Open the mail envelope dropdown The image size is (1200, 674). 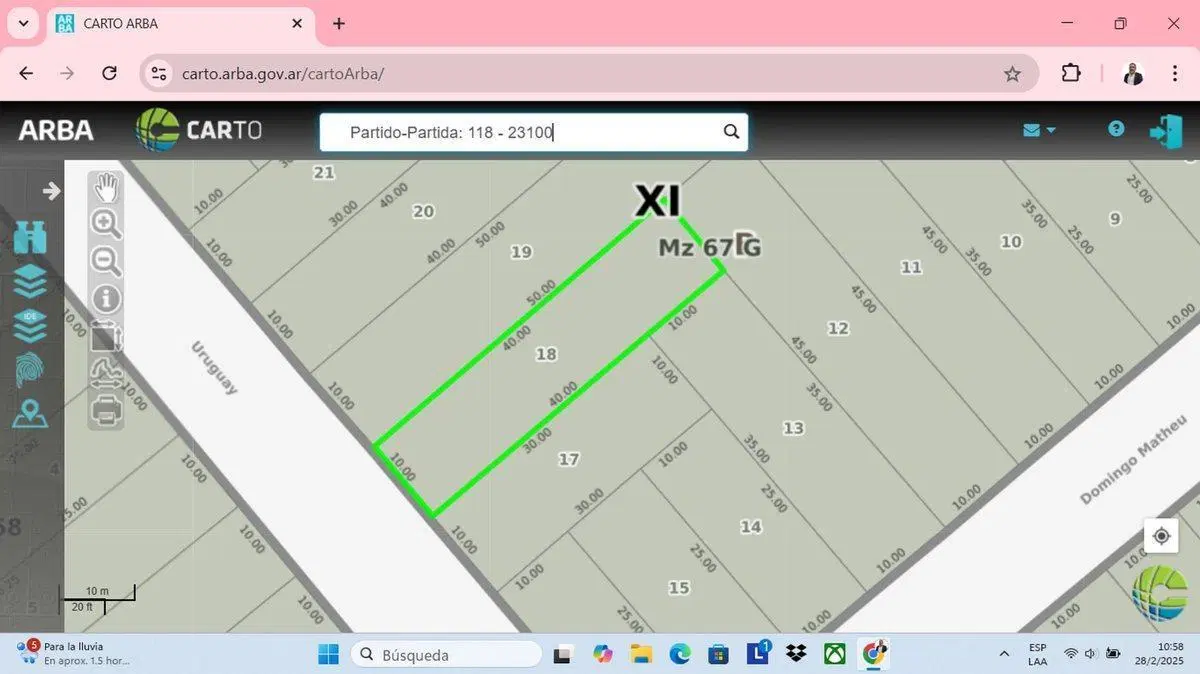pos(1039,130)
